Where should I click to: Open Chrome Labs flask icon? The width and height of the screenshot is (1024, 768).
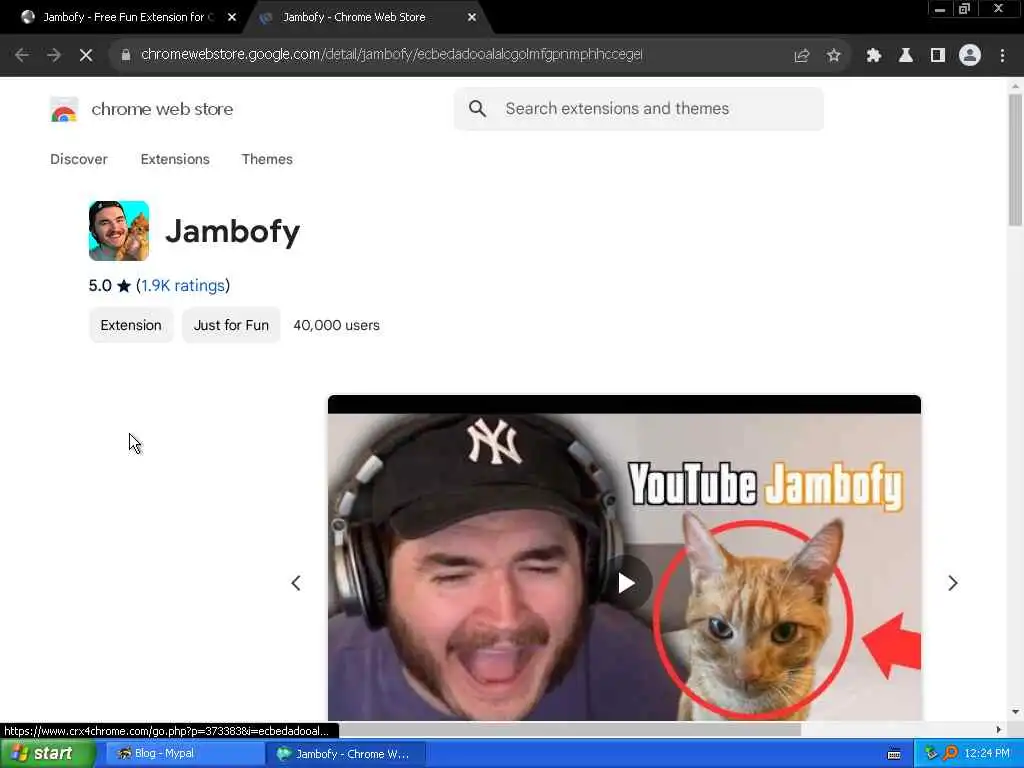(906, 56)
